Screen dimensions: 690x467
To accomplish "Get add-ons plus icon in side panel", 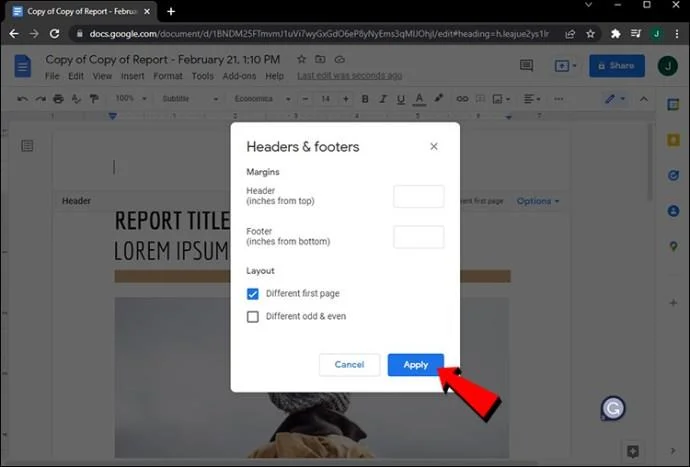I will (x=673, y=303).
